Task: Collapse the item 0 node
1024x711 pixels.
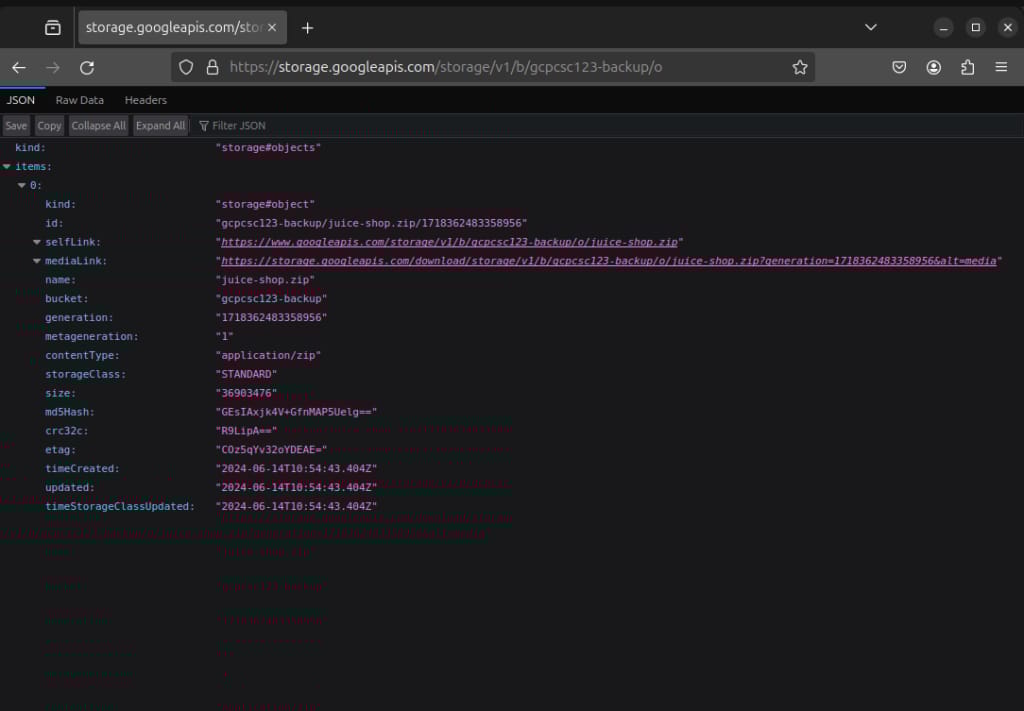Action: click(22, 185)
